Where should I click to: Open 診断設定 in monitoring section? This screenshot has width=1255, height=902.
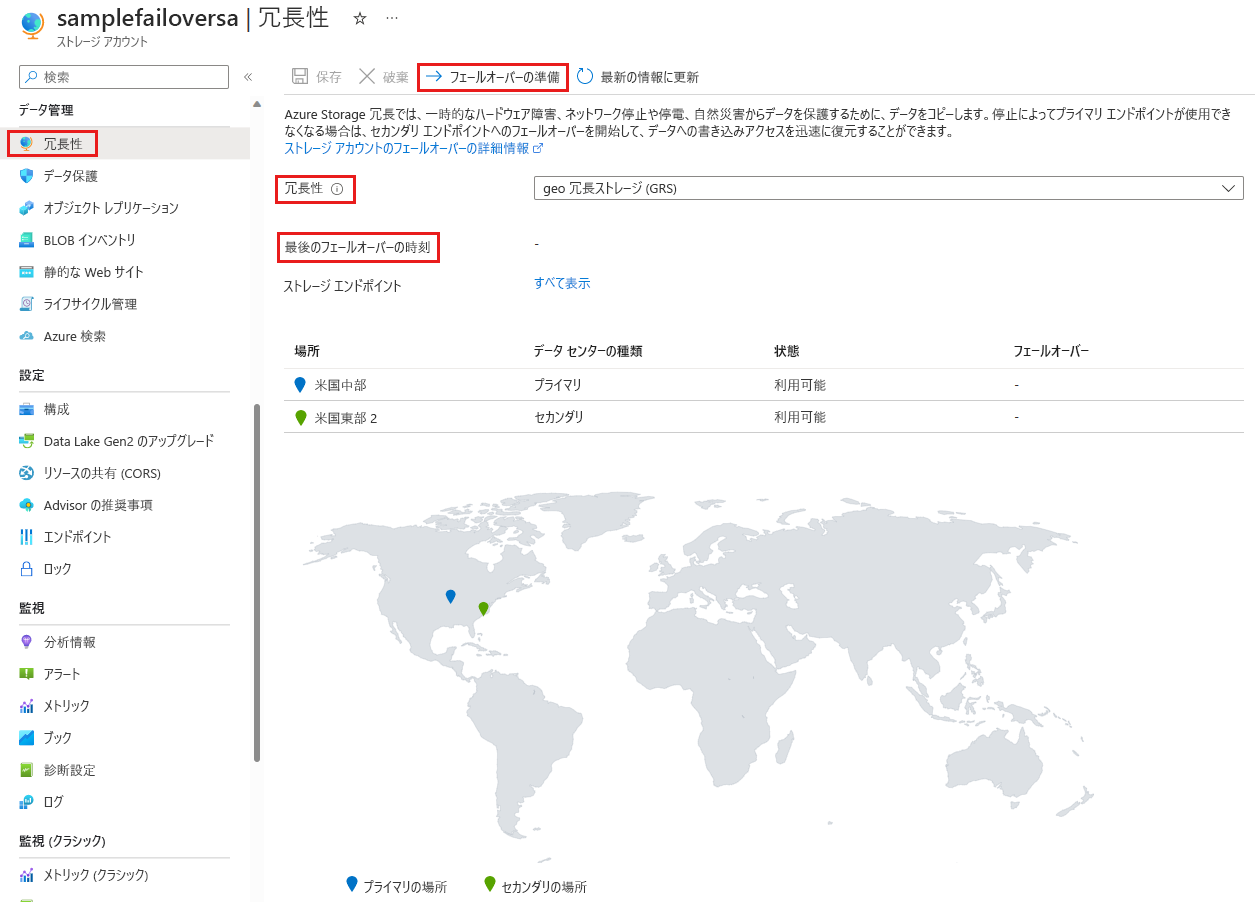coord(69,770)
